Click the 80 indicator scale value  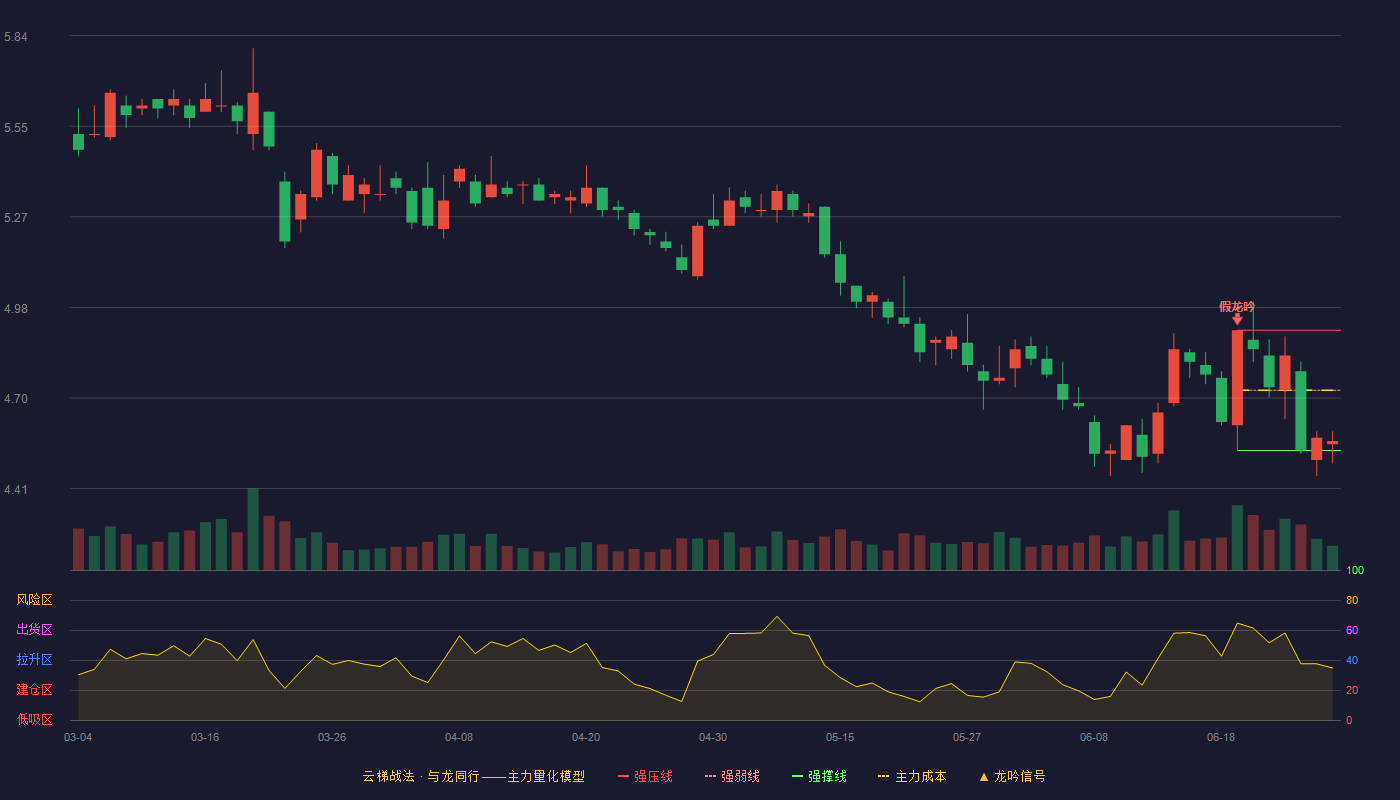tap(1352, 600)
